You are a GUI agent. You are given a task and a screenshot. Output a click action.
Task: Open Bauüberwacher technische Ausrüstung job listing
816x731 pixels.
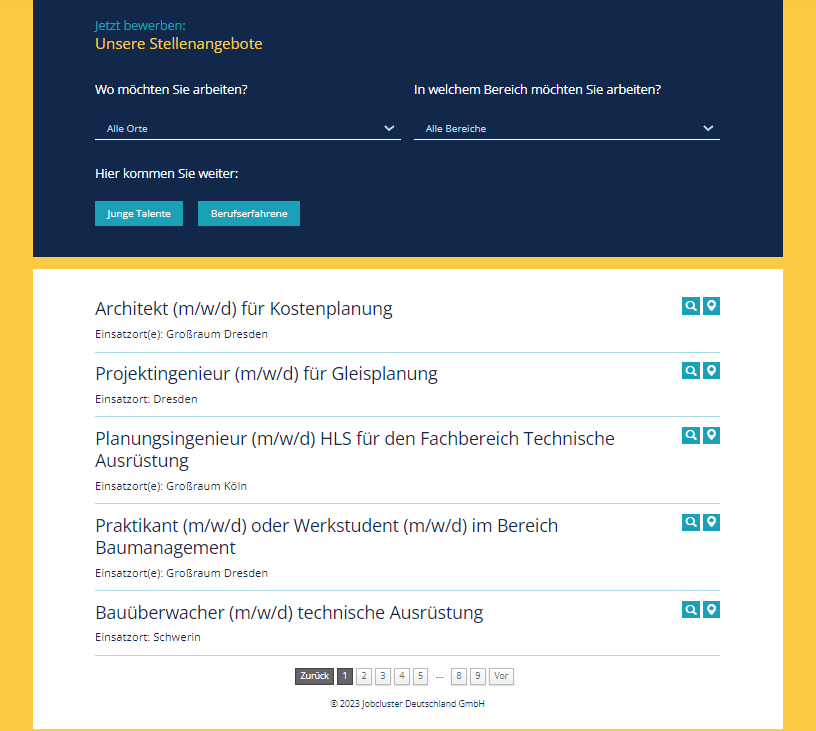pyautogui.click(x=289, y=612)
